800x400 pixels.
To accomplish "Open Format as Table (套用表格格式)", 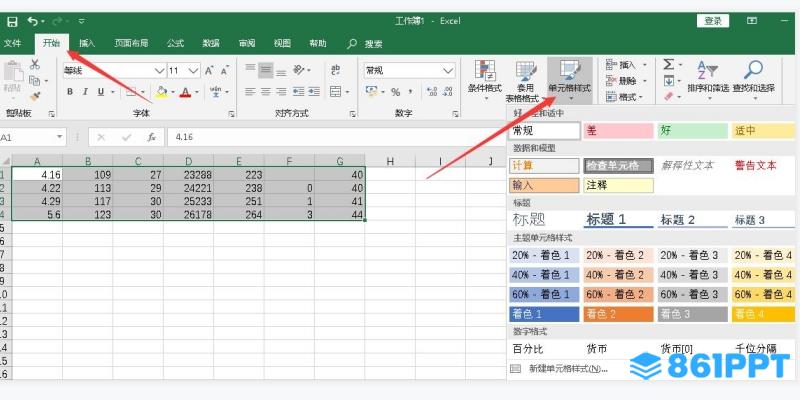I will point(525,81).
